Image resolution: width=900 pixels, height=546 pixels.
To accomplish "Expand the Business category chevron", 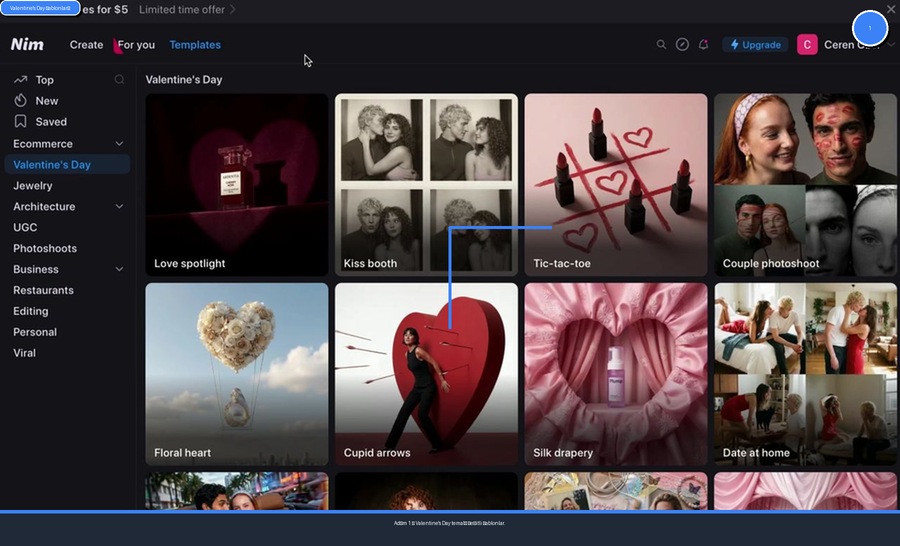I will (x=119, y=269).
